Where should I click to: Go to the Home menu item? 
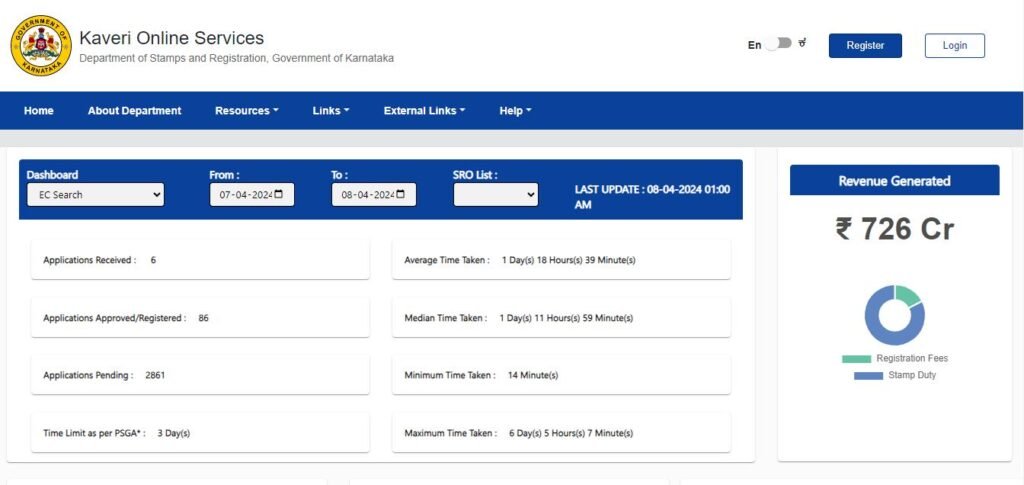[39, 111]
